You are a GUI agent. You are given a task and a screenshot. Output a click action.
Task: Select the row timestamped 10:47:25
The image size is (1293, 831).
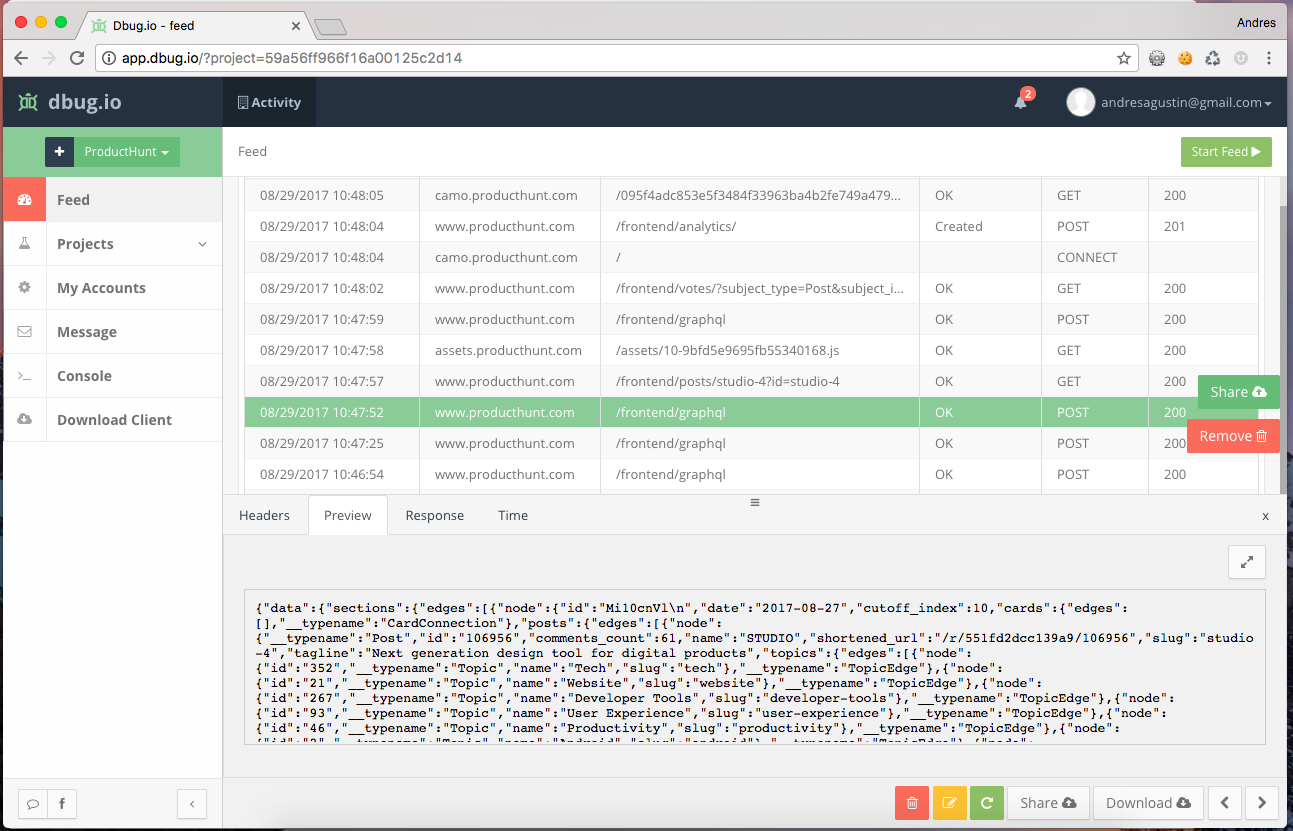point(751,443)
